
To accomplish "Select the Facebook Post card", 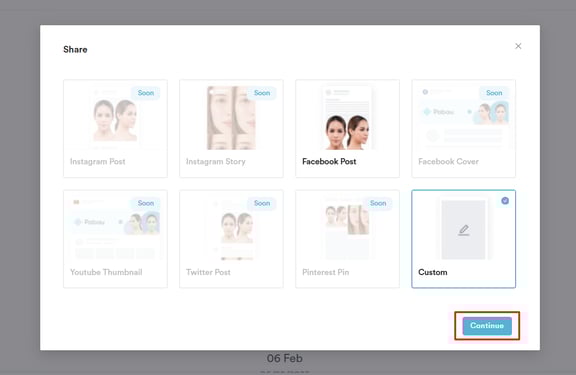I will pyautogui.click(x=348, y=129).
